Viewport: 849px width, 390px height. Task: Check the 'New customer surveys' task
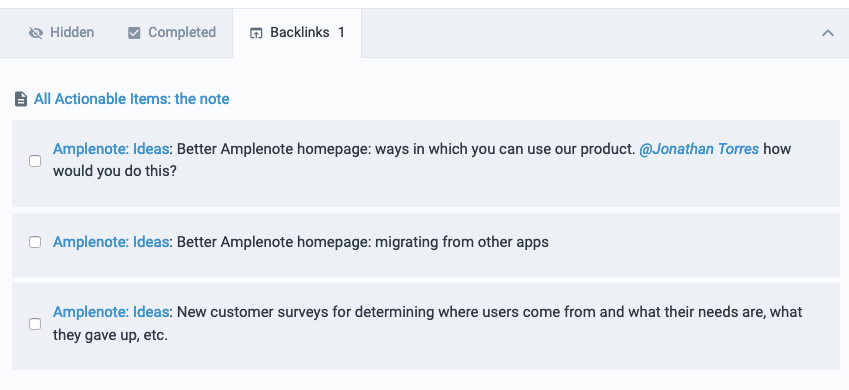pyautogui.click(x=35, y=324)
